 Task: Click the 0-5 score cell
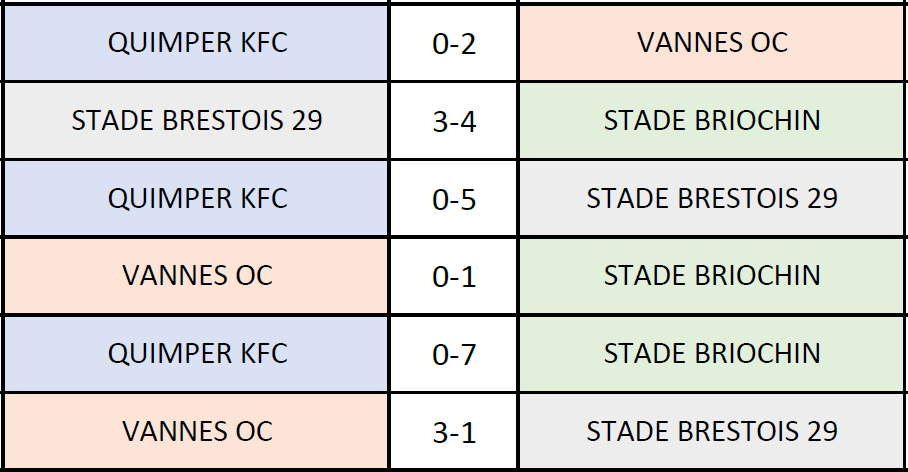pyautogui.click(x=454, y=198)
